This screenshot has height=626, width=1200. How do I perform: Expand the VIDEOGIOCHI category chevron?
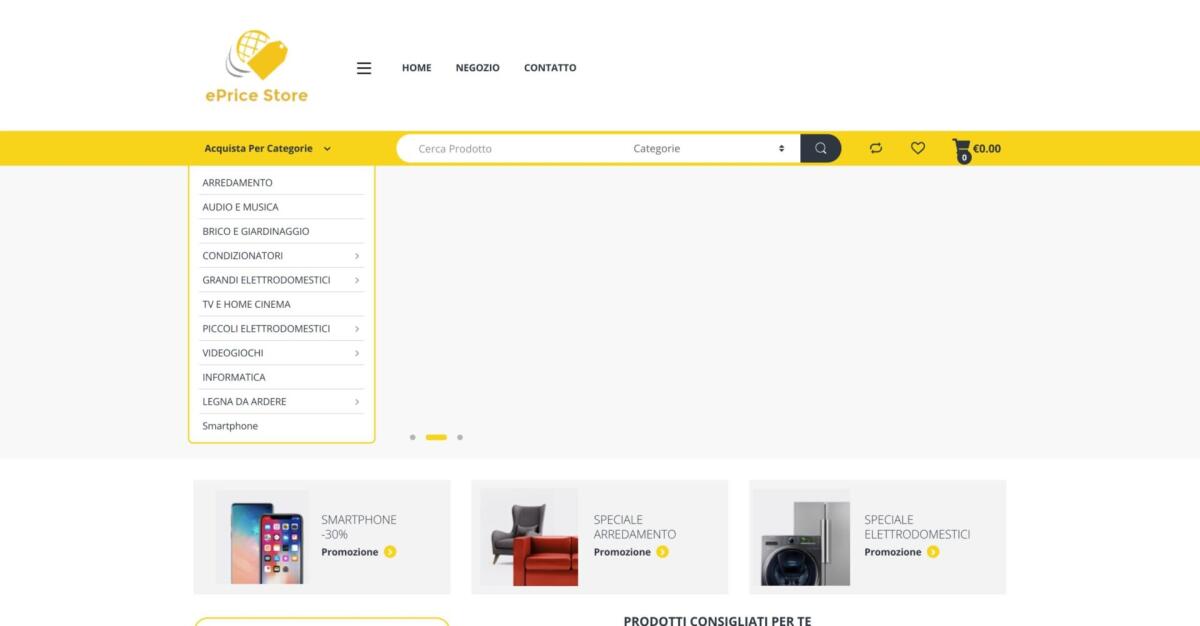click(x=356, y=352)
